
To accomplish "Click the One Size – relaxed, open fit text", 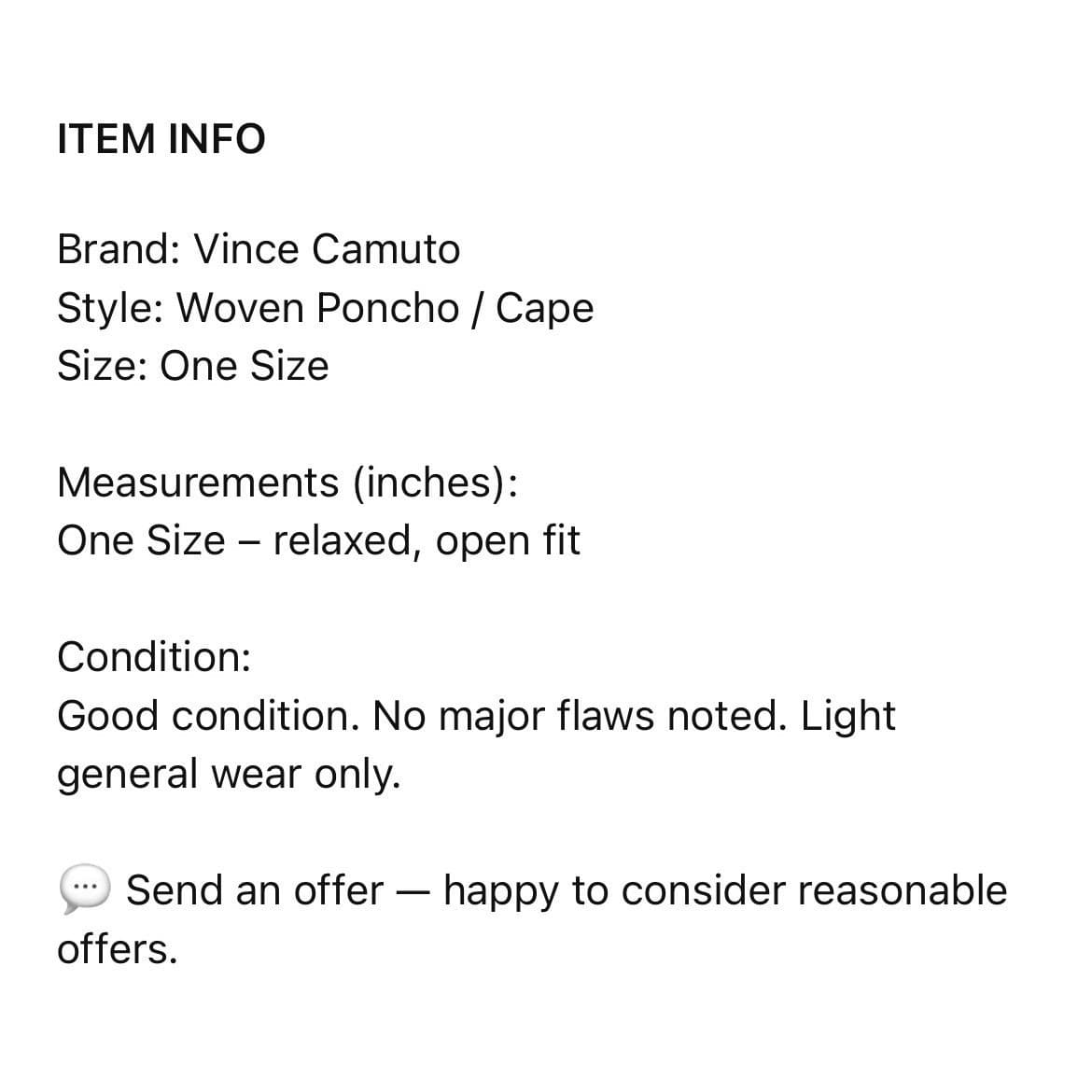I will point(318,541).
